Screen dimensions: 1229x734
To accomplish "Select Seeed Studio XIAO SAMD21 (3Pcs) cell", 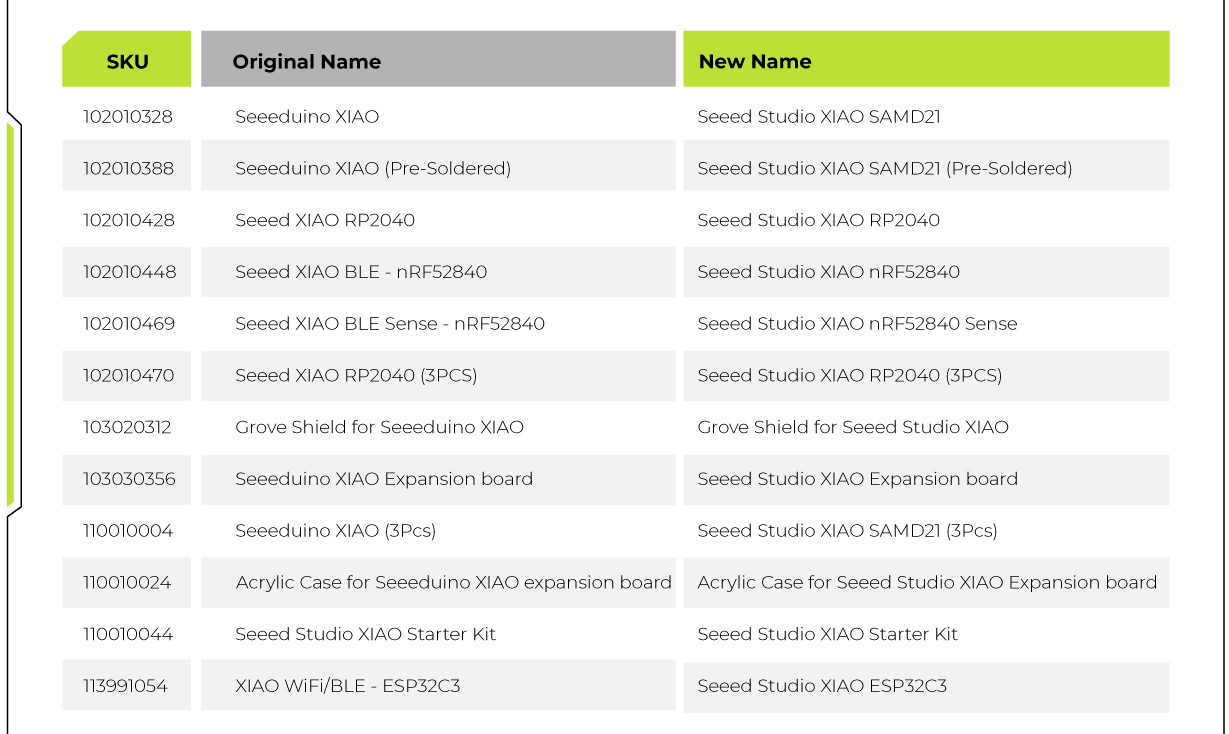I will (847, 531).
